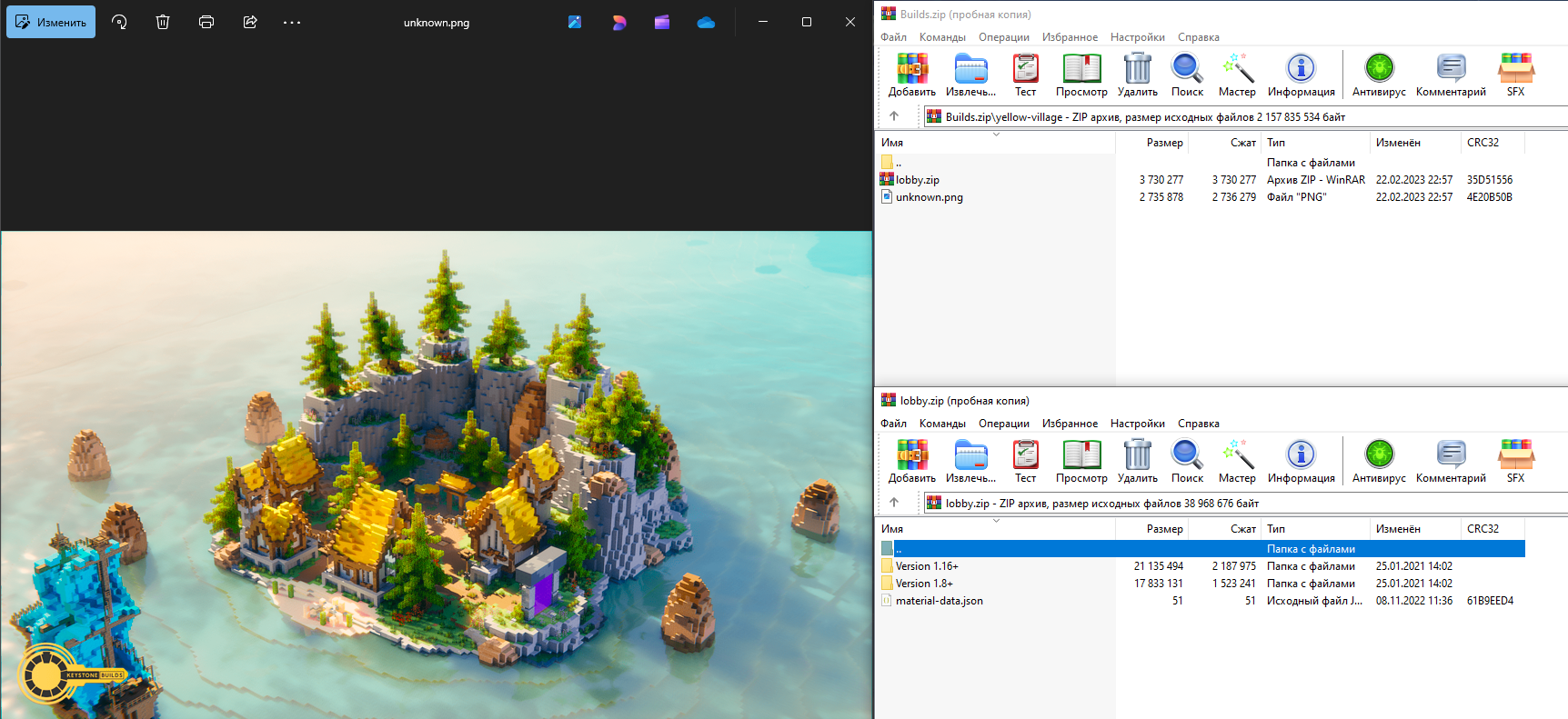Screen dimensions: 1568x719
Task: Sort by CRC32 column in lobby.zip window
Action: pos(1493,529)
